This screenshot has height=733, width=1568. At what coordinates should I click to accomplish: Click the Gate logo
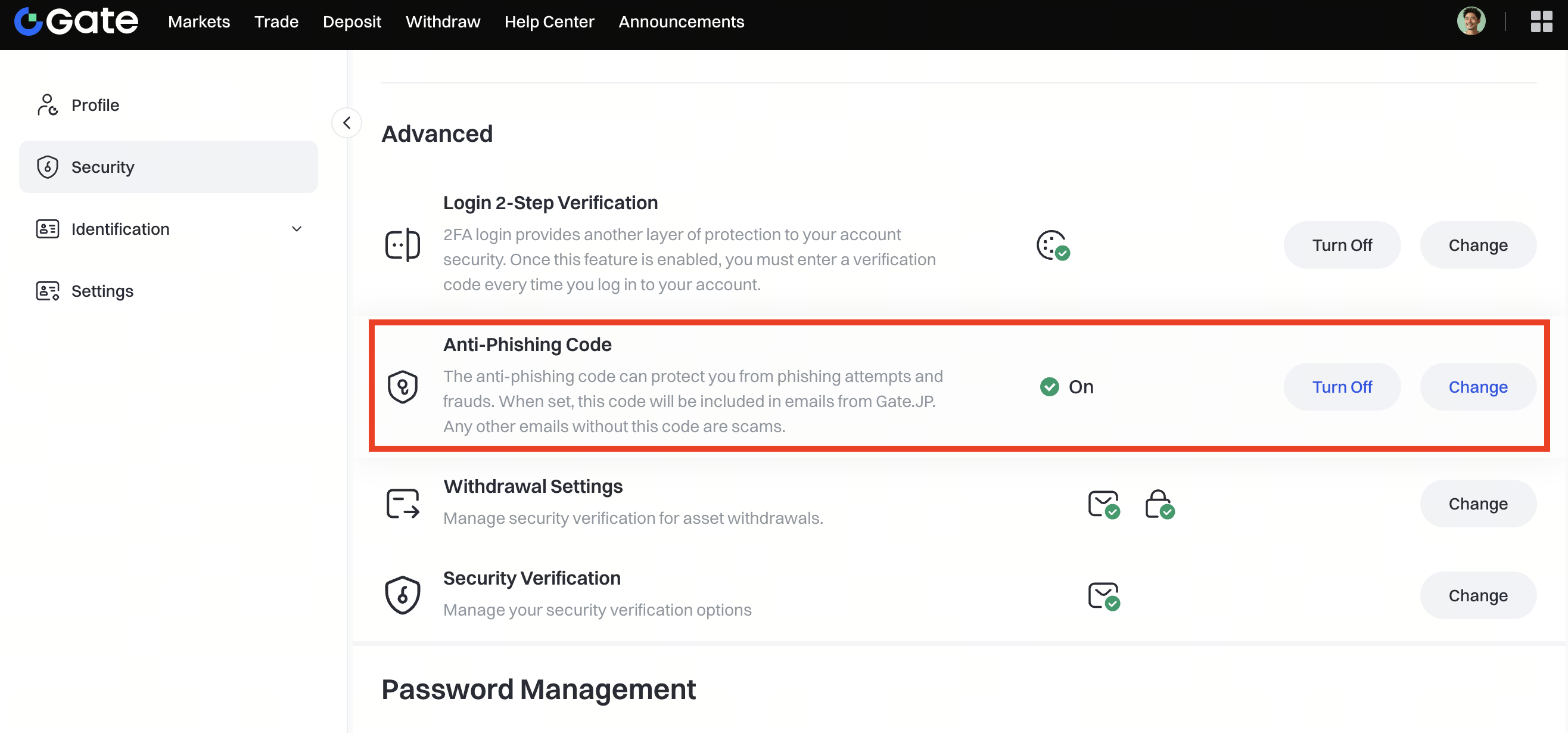(76, 22)
